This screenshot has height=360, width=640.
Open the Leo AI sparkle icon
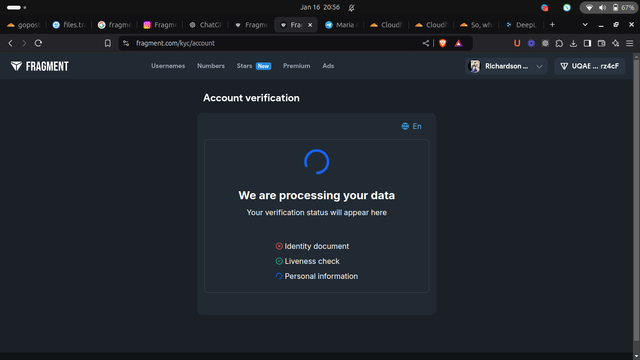tap(616, 43)
